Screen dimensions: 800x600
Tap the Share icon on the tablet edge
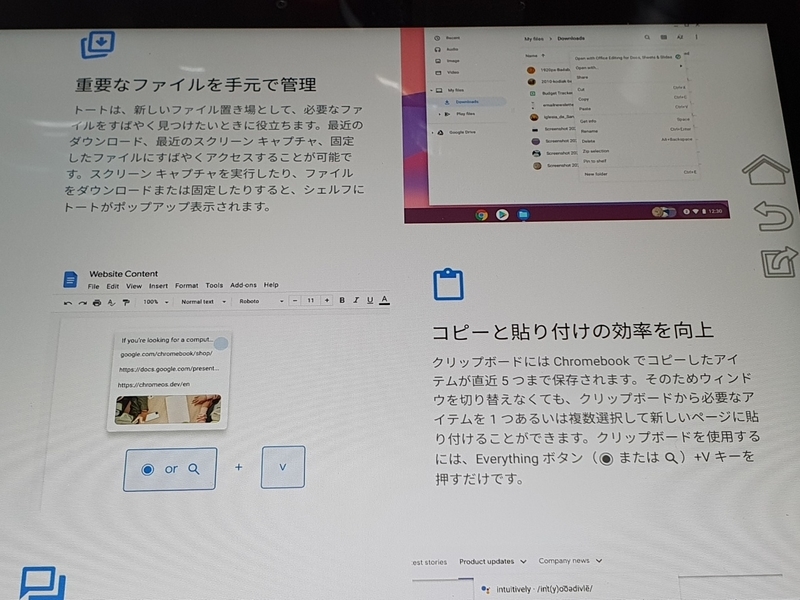(x=779, y=262)
